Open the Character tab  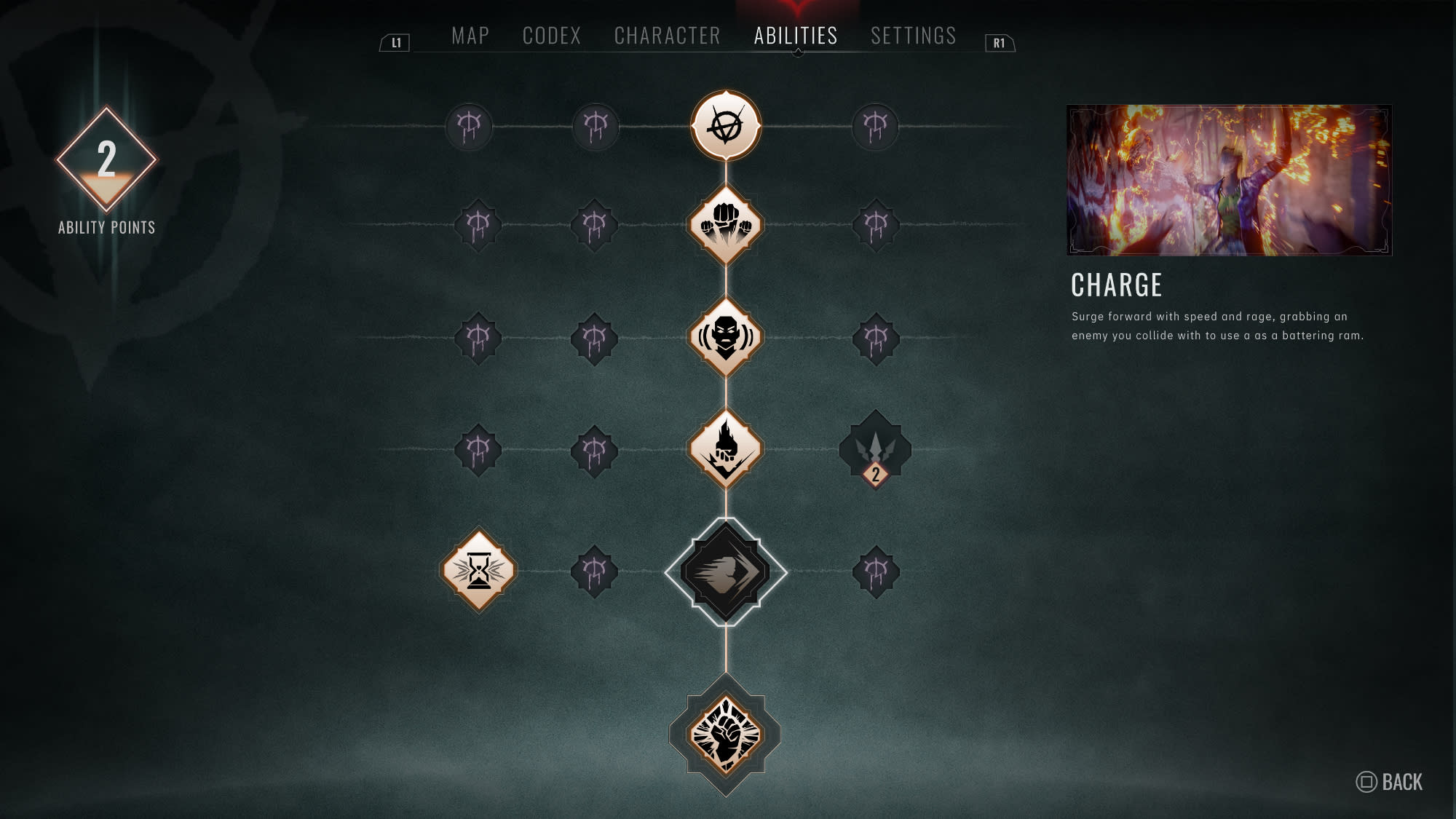[668, 36]
